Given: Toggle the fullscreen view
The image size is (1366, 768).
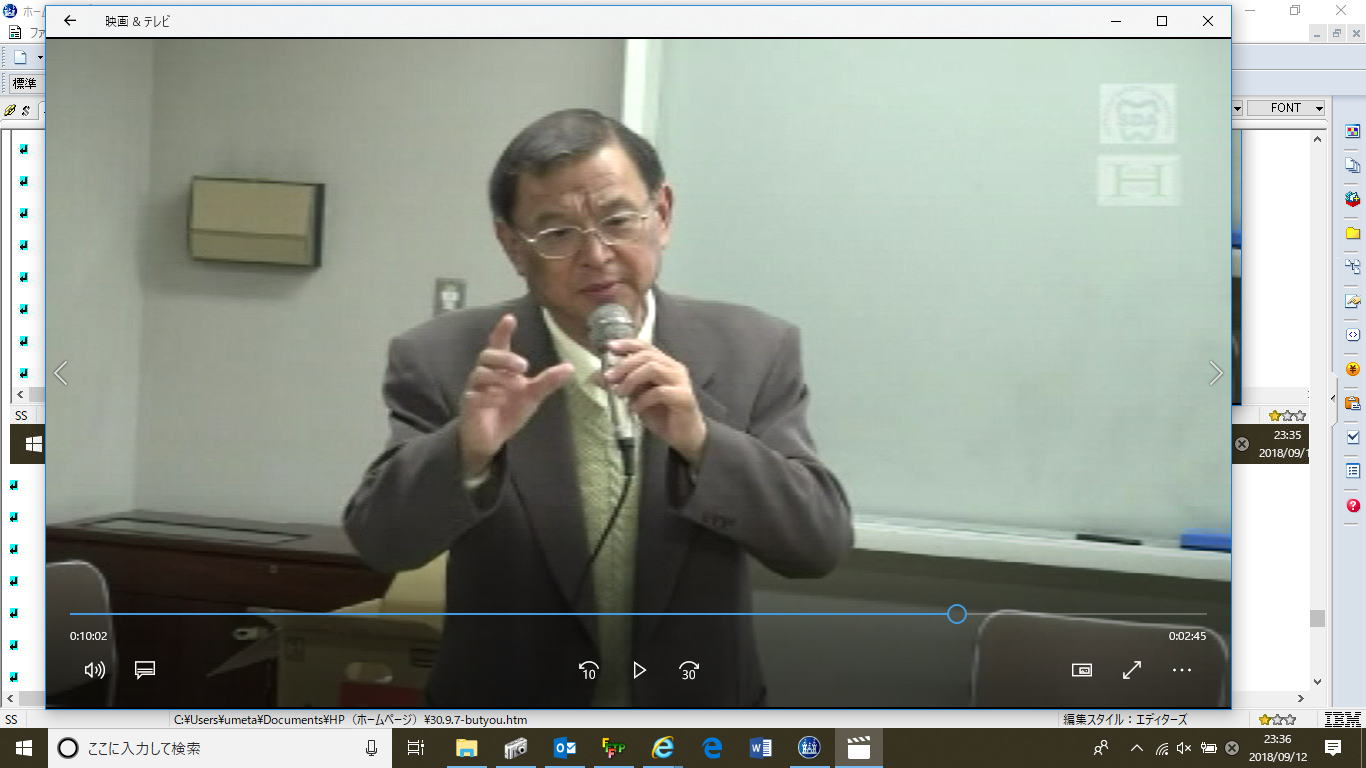Looking at the screenshot, I should pyautogui.click(x=1132, y=670).
